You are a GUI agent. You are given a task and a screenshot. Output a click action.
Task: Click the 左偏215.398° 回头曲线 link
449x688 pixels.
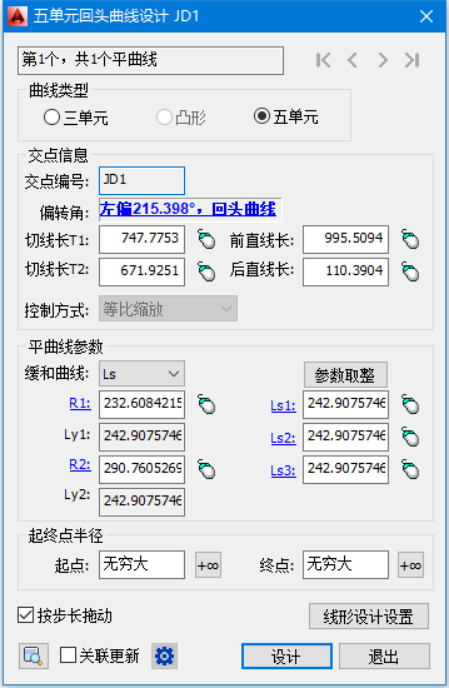(x=188, y=209)
